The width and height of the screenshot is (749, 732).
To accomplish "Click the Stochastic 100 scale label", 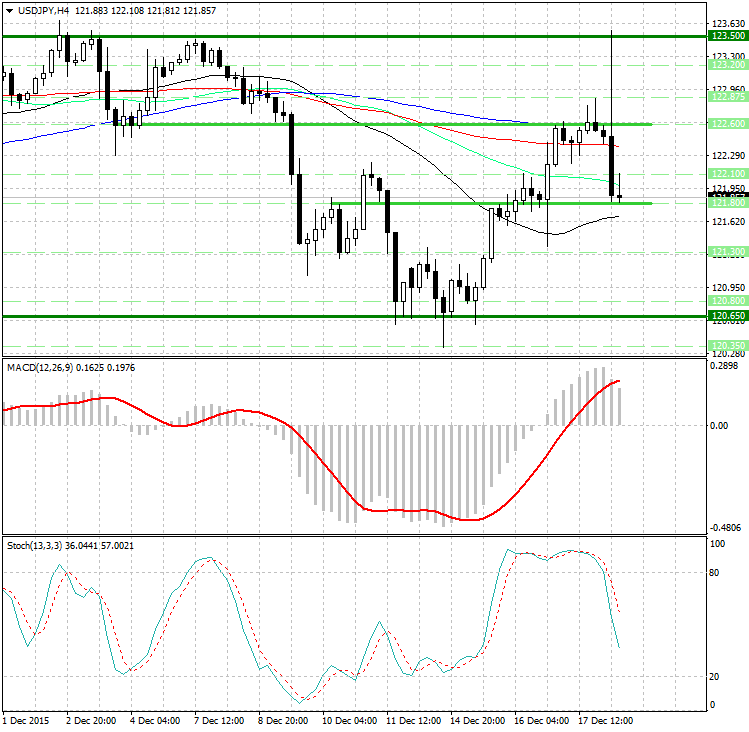I will 717,544.
